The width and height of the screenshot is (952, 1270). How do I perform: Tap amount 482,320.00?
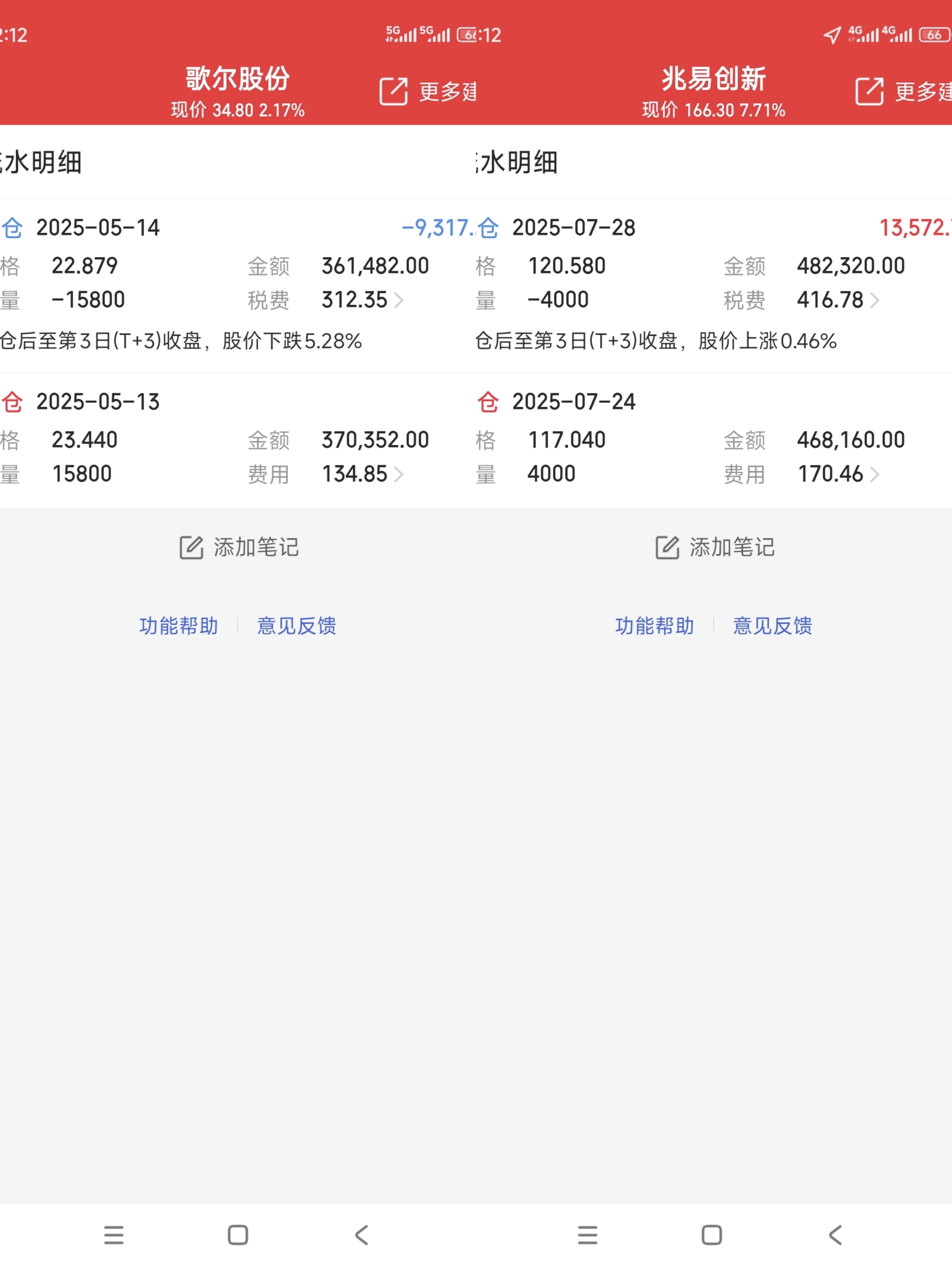[851, 266]
